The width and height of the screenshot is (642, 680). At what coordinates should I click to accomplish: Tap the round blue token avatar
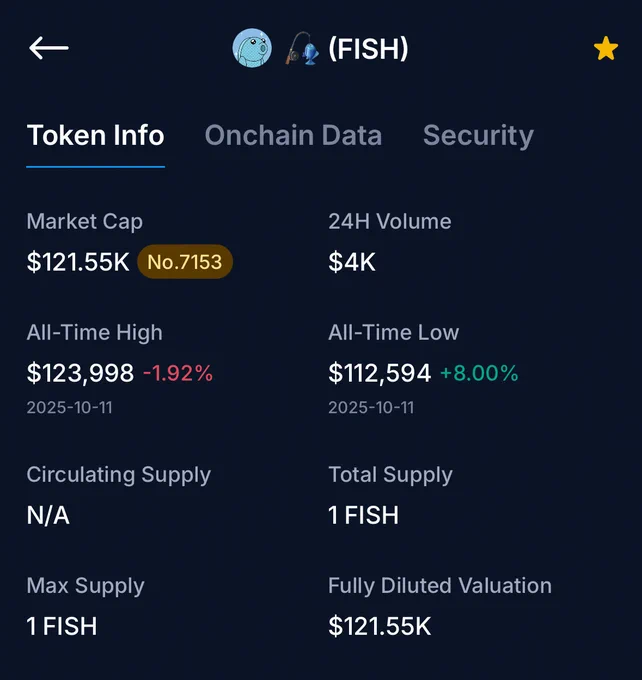tap(252, 48)
